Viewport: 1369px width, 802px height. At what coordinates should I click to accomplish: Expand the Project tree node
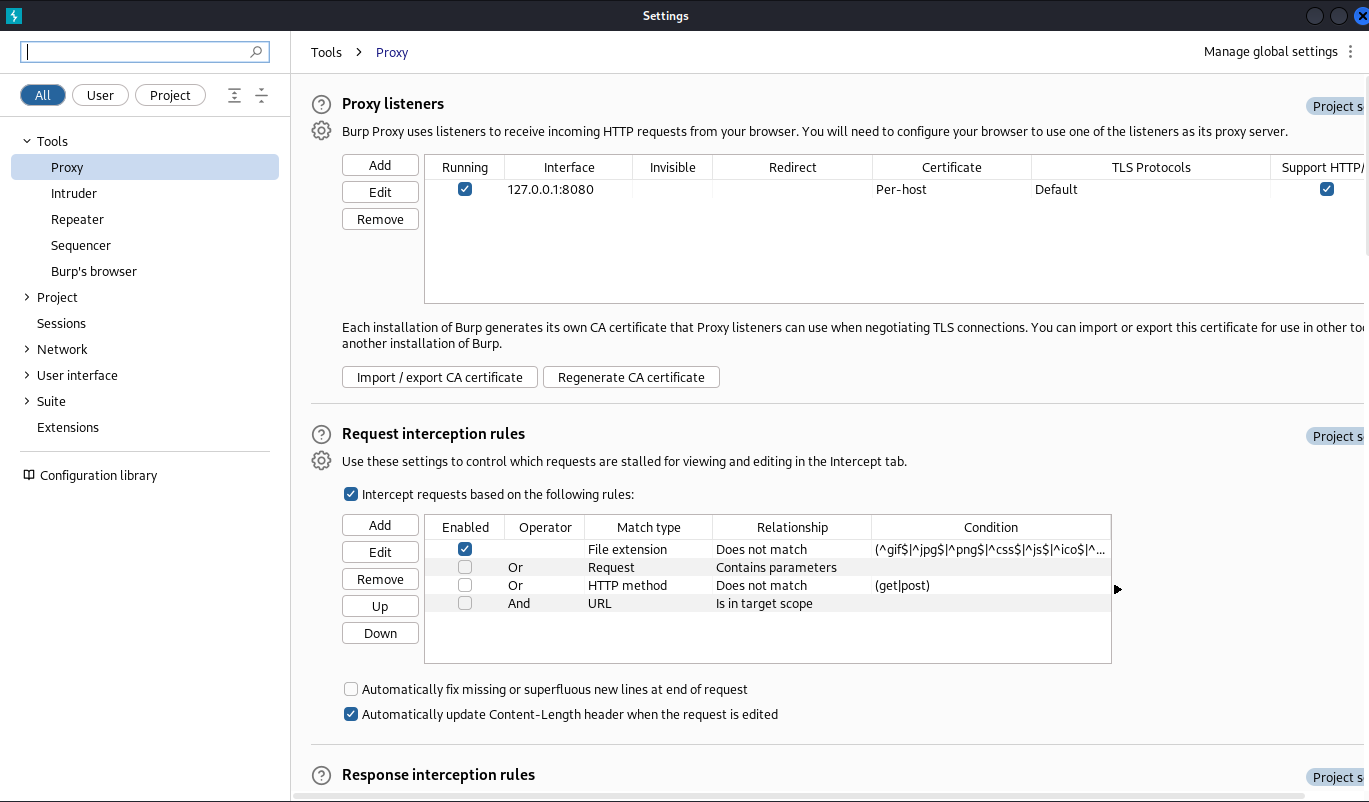tap(27, 297)
